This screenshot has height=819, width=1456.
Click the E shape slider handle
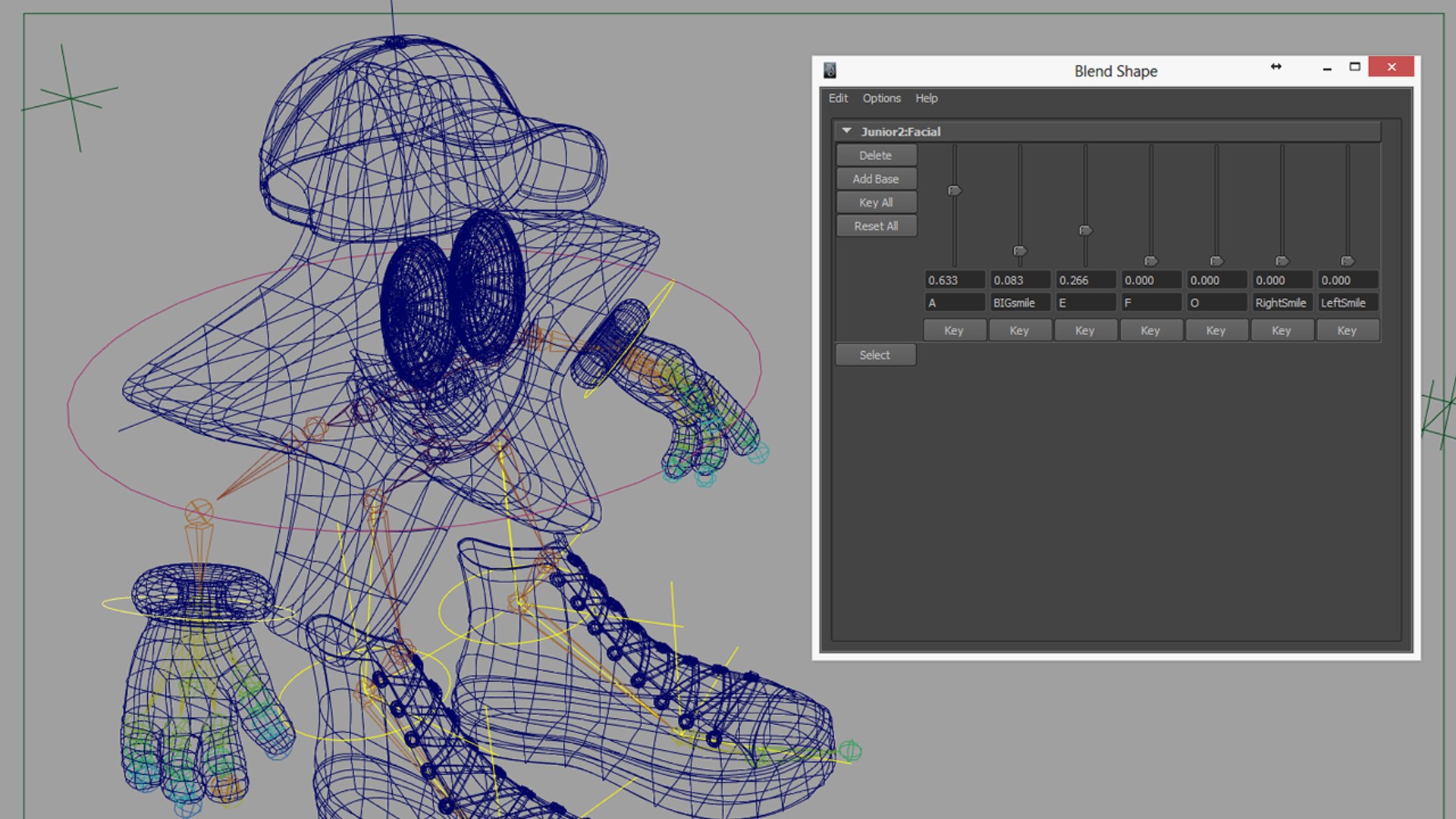tap(1085, 231)
